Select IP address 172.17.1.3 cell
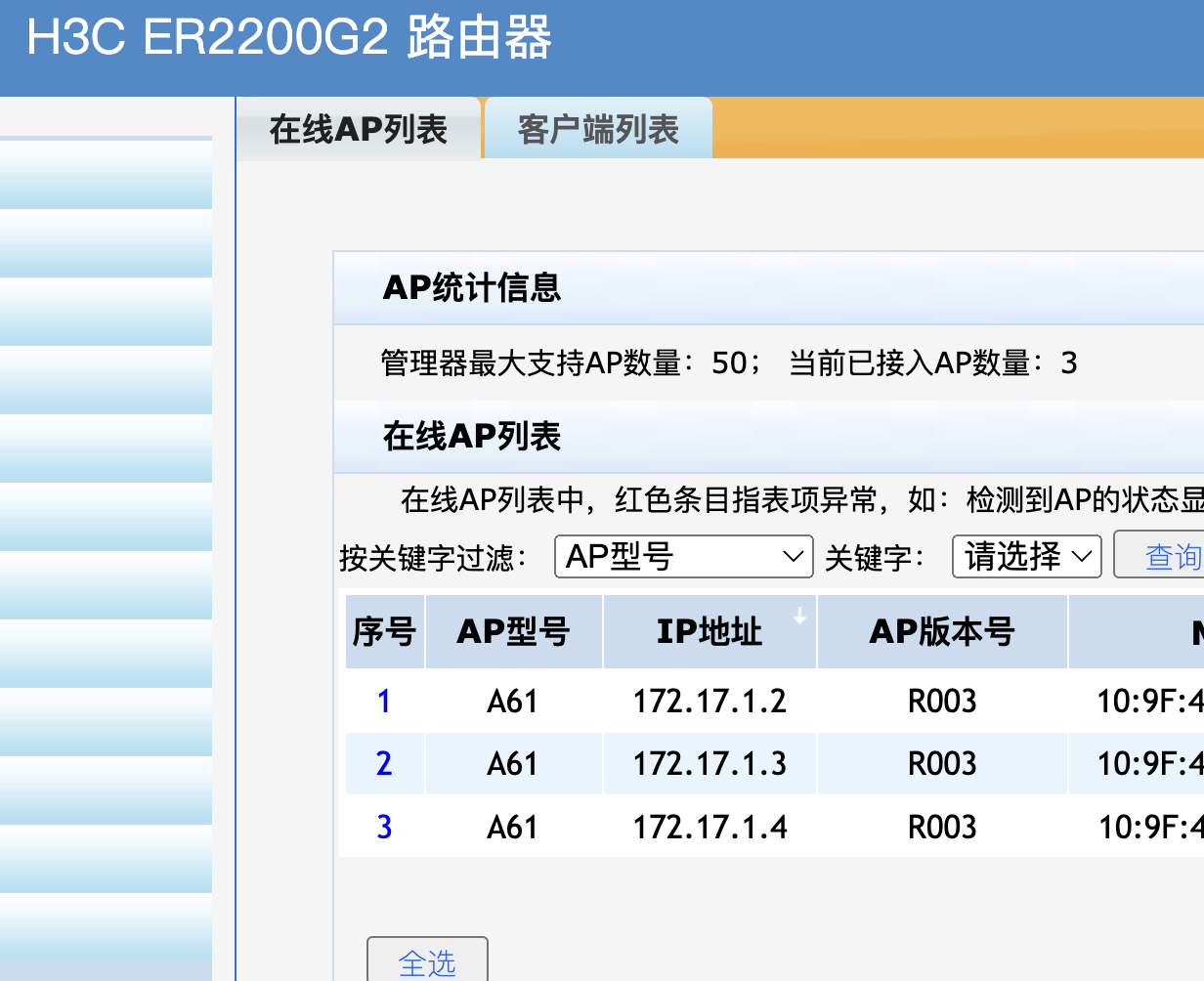1204x981 pixels. (x=709, y=764)
